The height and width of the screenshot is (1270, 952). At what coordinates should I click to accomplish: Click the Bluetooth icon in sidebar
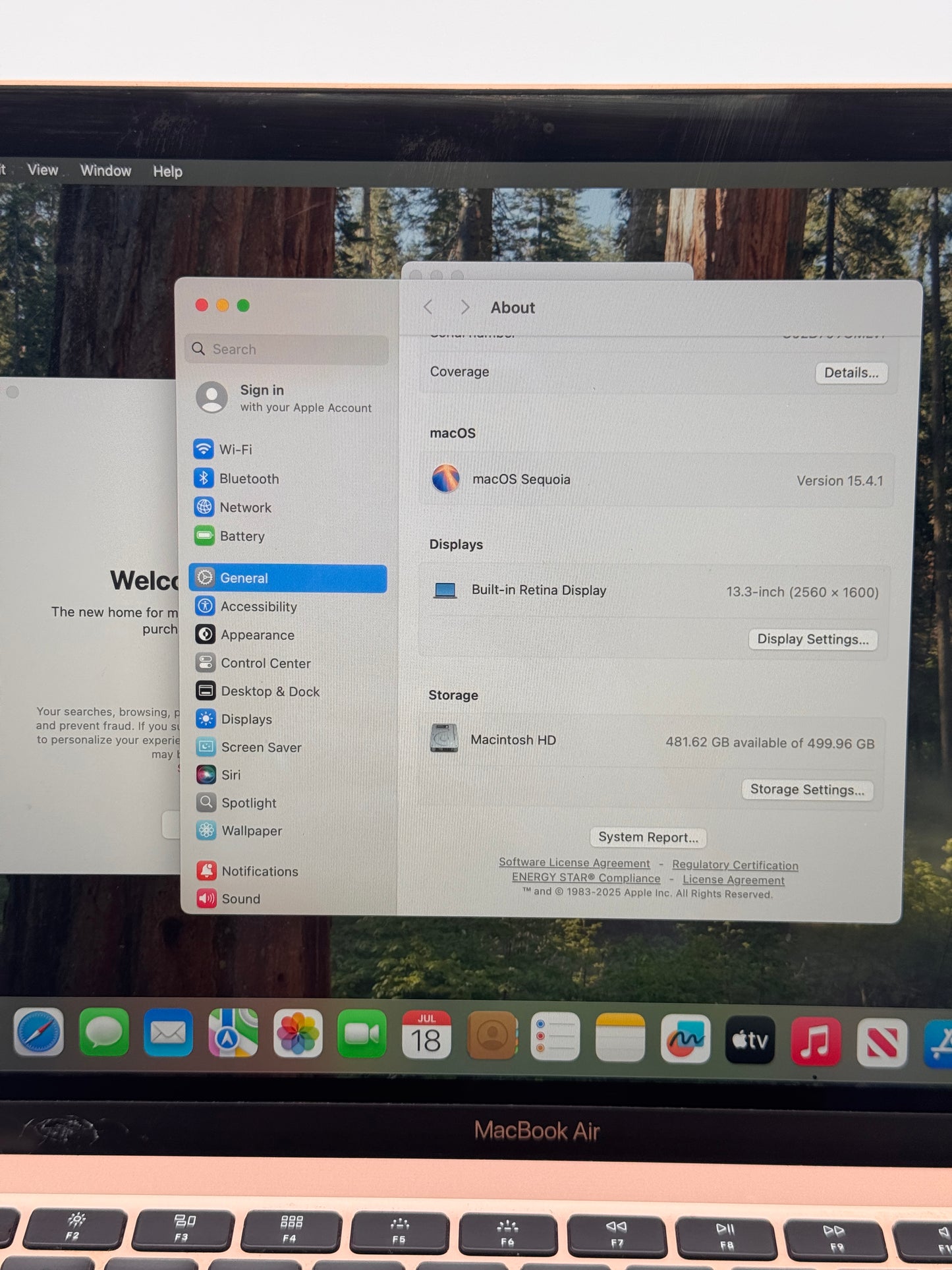pos(204,478)
